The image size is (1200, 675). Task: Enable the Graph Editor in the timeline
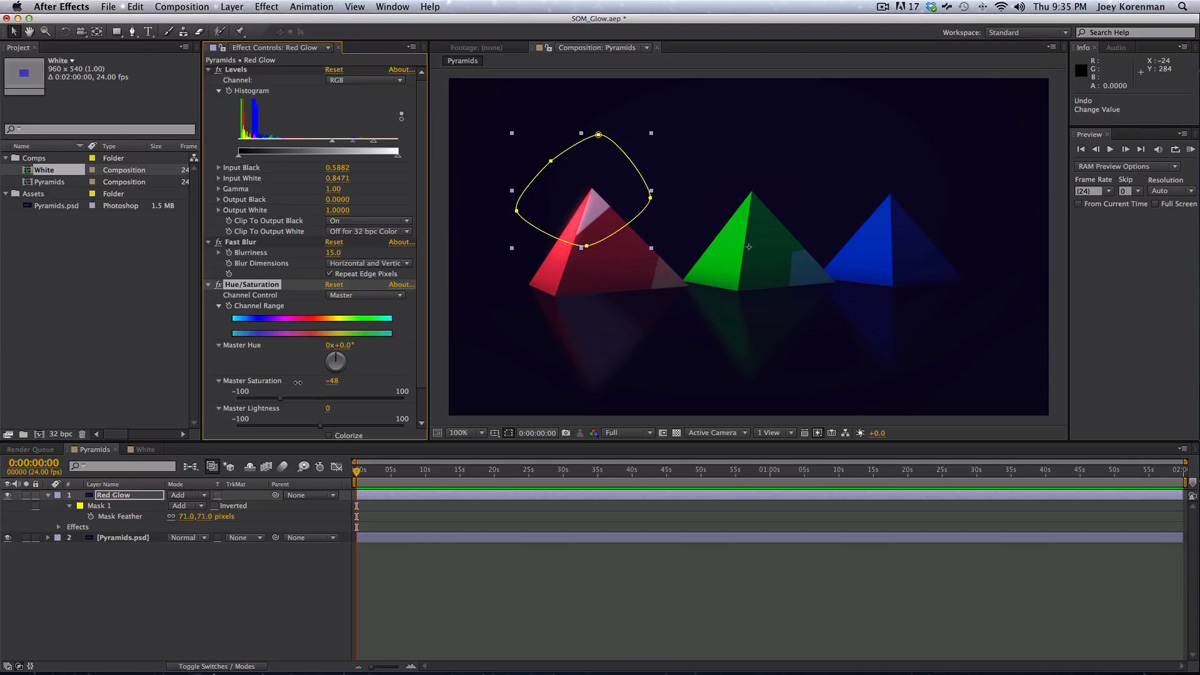(x=337, y=466)
